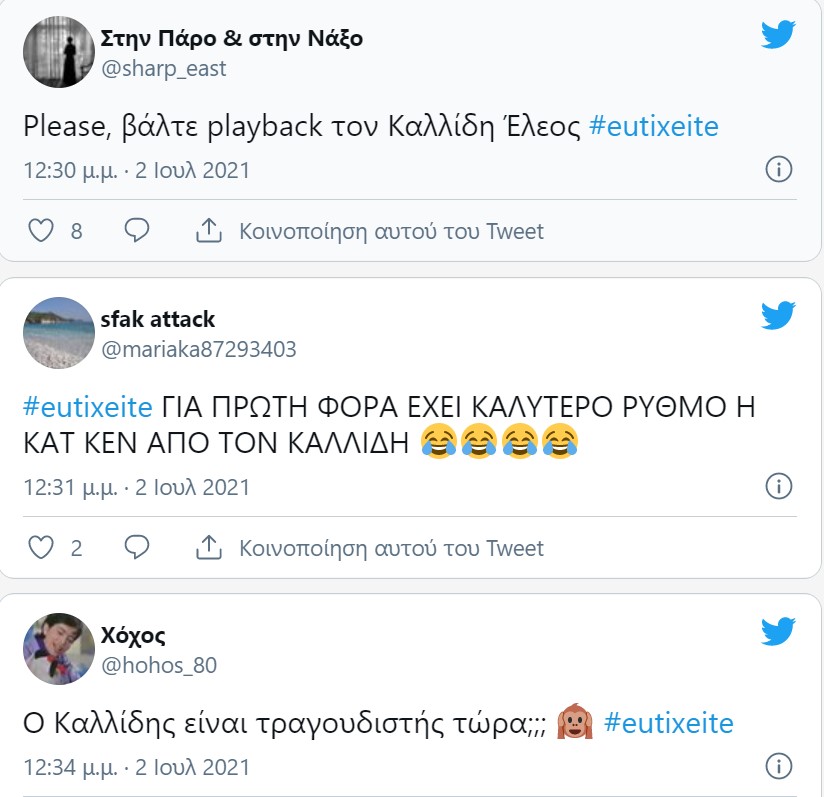Reply to the sharp_east tweet
The image size is (824, 797).
pos(137,231)
